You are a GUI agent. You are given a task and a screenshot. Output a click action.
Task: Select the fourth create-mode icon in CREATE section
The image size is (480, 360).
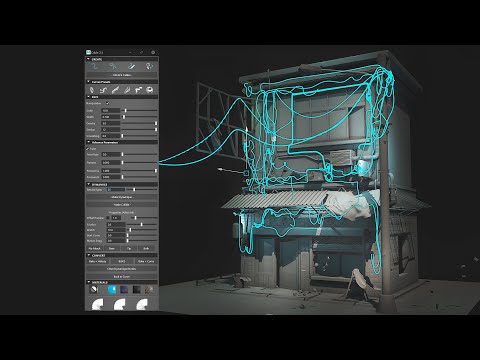click(149, 67)
